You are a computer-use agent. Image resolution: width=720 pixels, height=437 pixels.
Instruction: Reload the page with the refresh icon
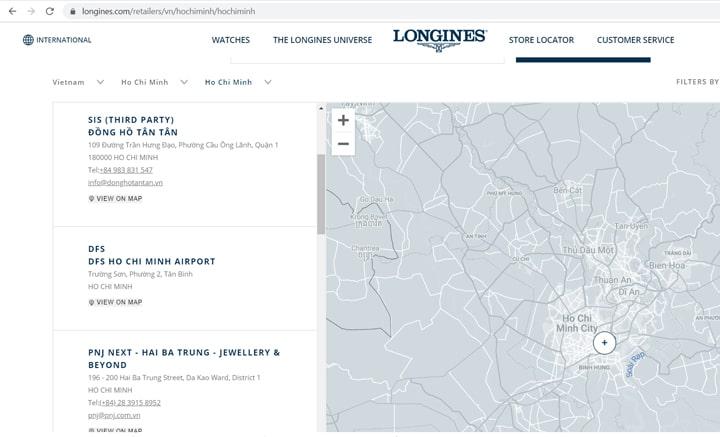[x=50, y=11]
